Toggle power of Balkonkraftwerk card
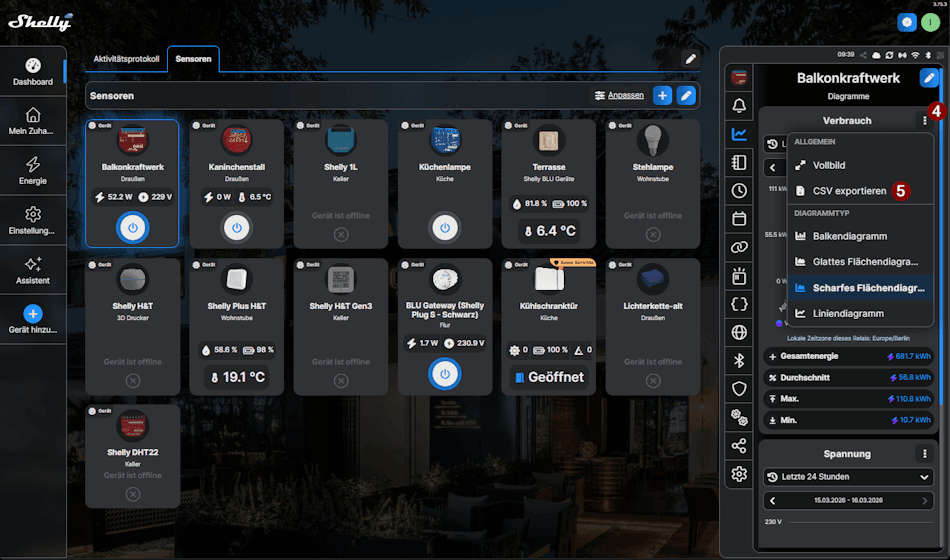This screenshot has height=560, width=950. click(x=133, y=228)
